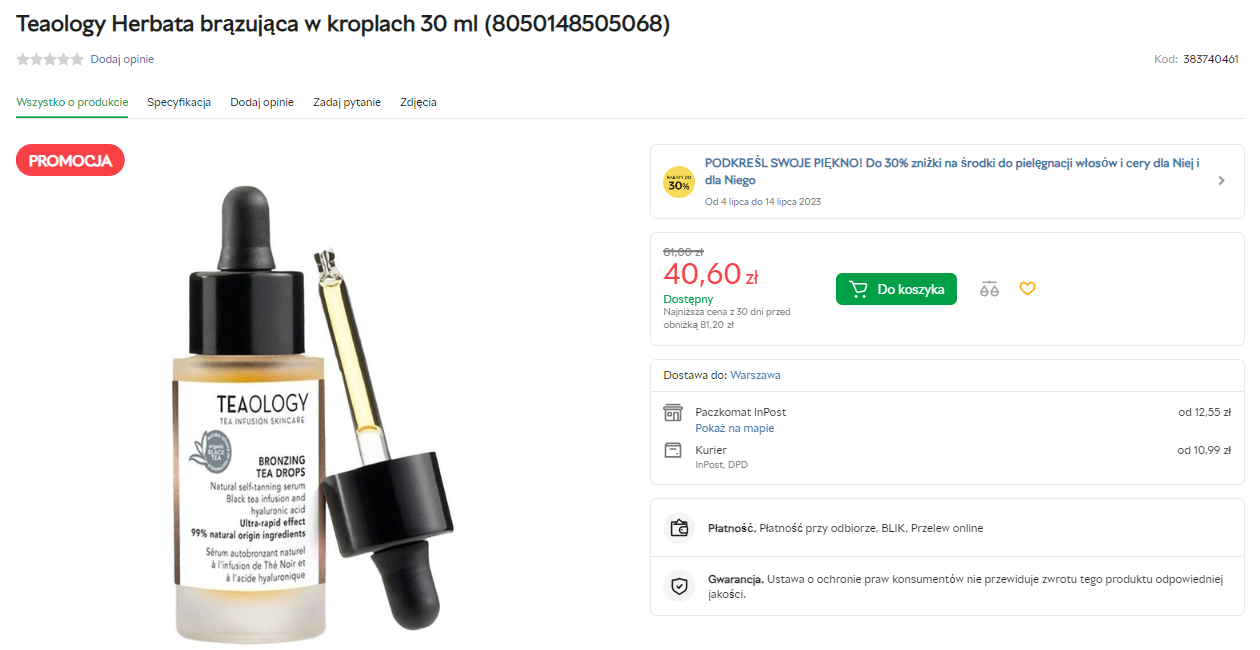This screenshot has width=1260, height=650.
Task: Click Dodaj opinie link beside stars
Action: 122,59
